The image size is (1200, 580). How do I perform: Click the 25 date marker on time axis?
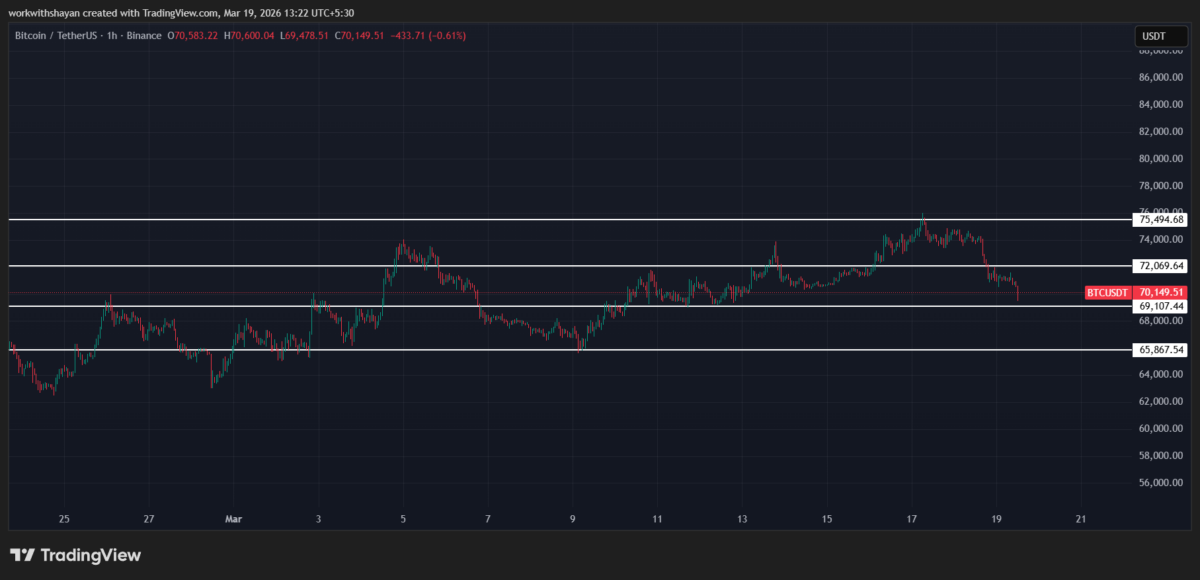click(64, 519)
